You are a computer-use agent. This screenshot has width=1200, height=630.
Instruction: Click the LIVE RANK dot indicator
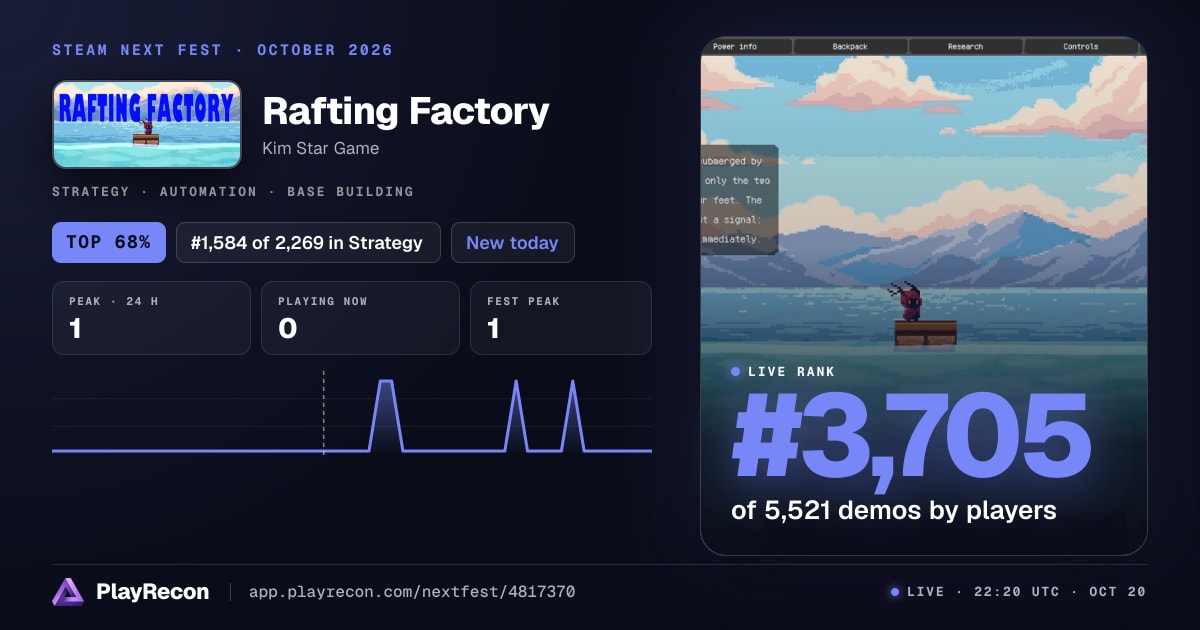pyautogui.click(x=736, y=371)
